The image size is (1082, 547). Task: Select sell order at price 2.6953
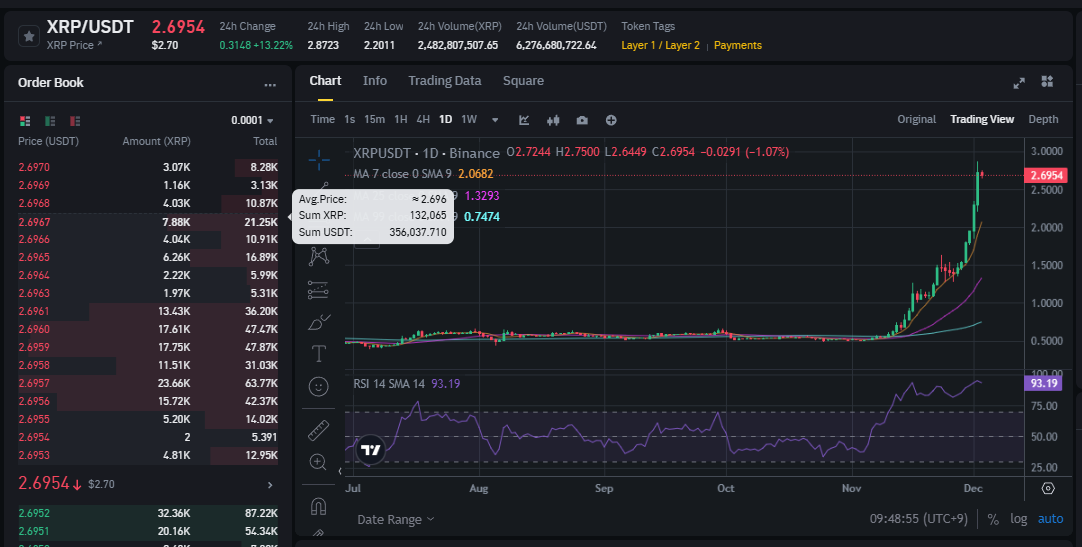(148, 455)
